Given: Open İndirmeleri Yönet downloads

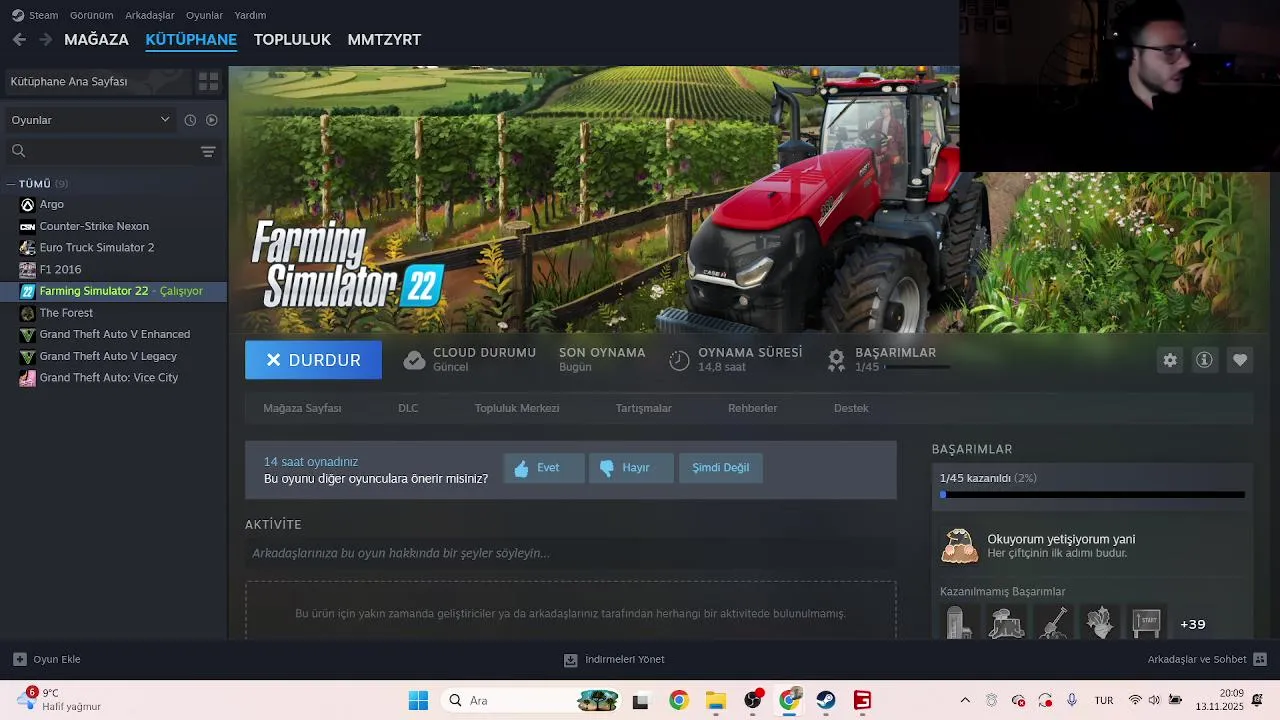Looking at the screenshot, I should click(x=614, y=659).
